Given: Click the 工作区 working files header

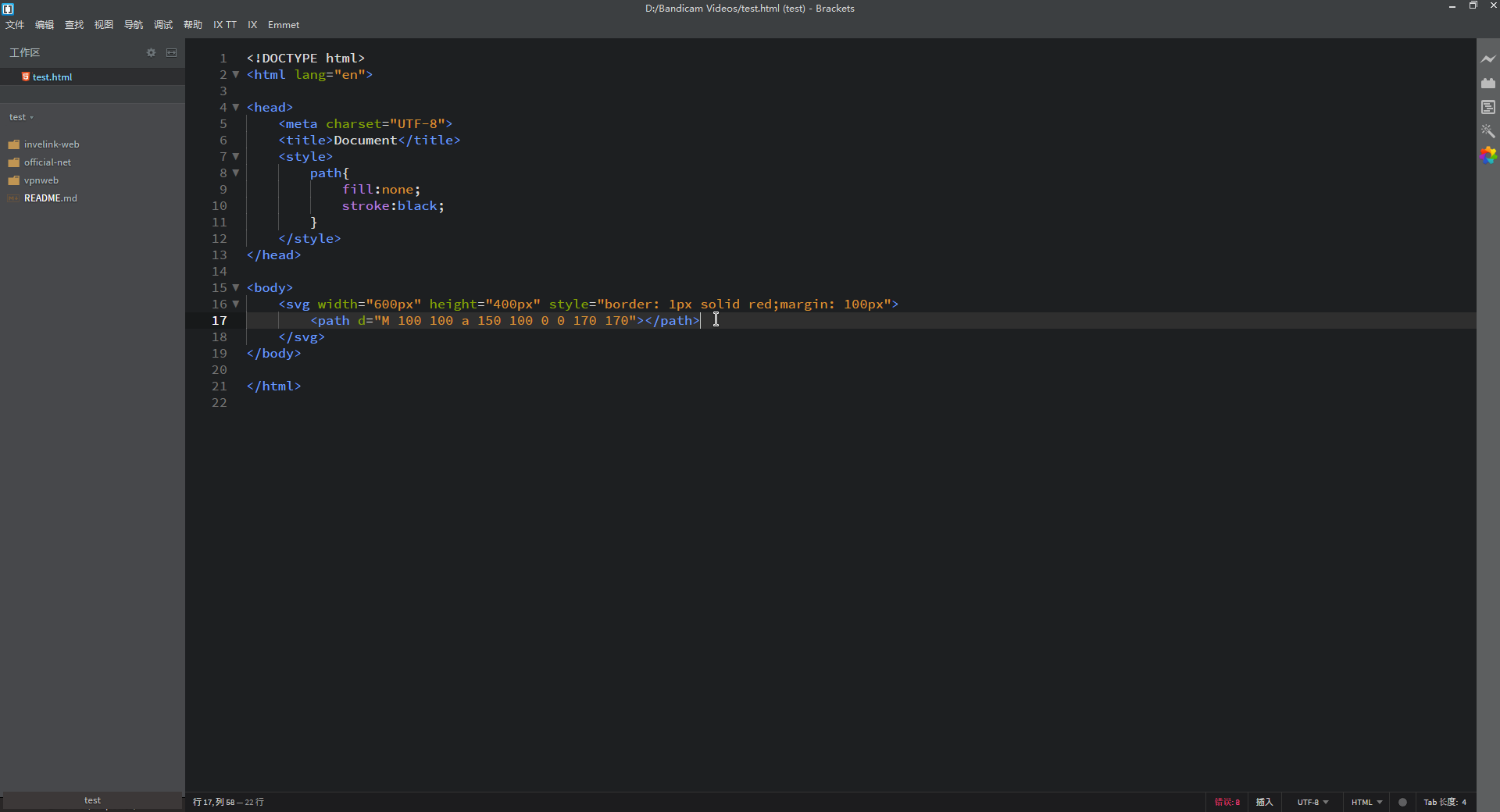Looking at the screenshot, I should coord(24,52).
